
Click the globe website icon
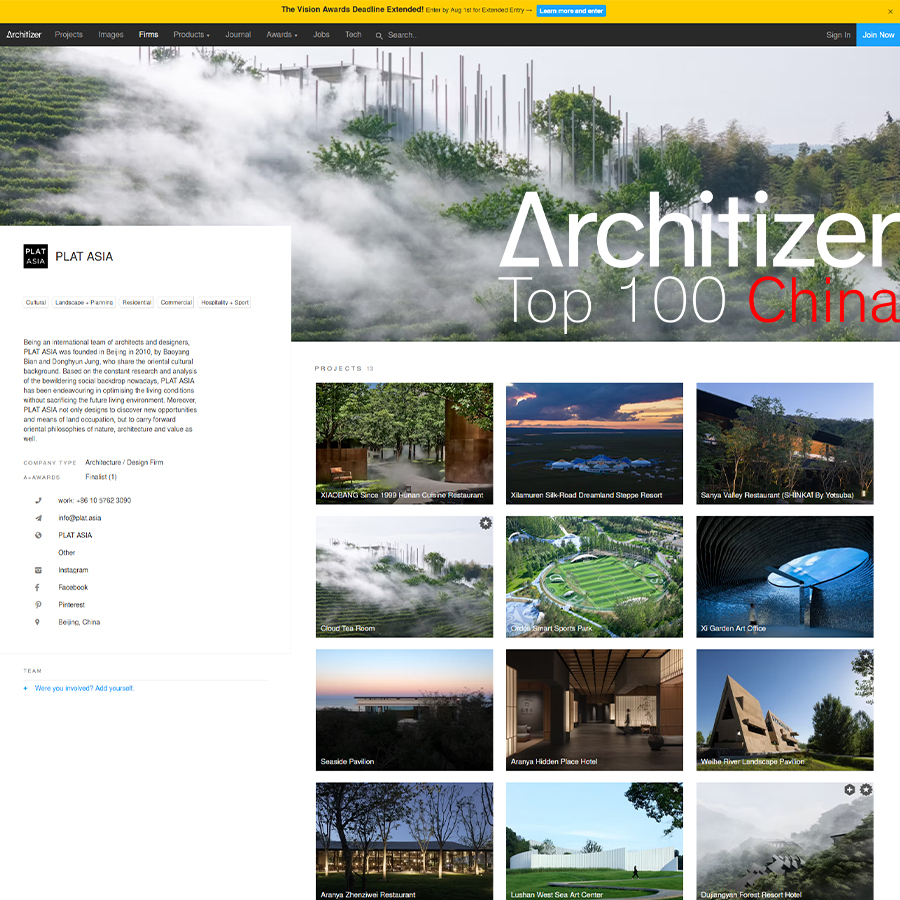tap(38, 535)
